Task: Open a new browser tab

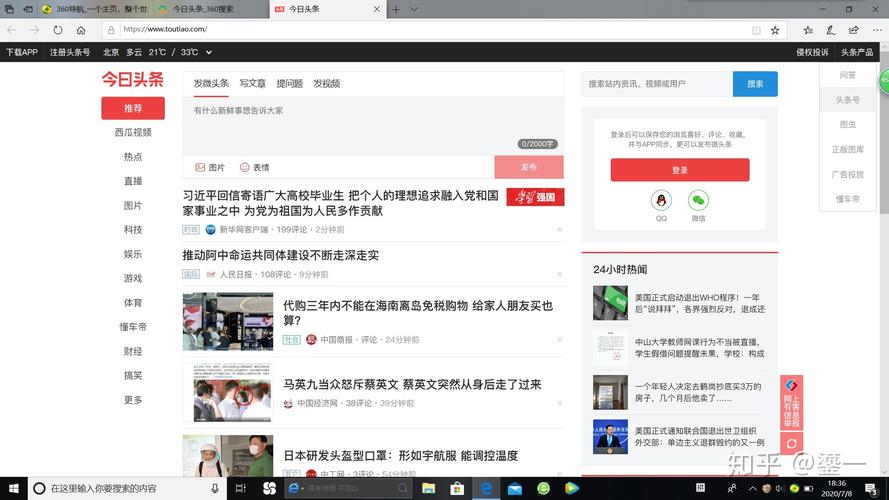Action: [x=396, y=9]
